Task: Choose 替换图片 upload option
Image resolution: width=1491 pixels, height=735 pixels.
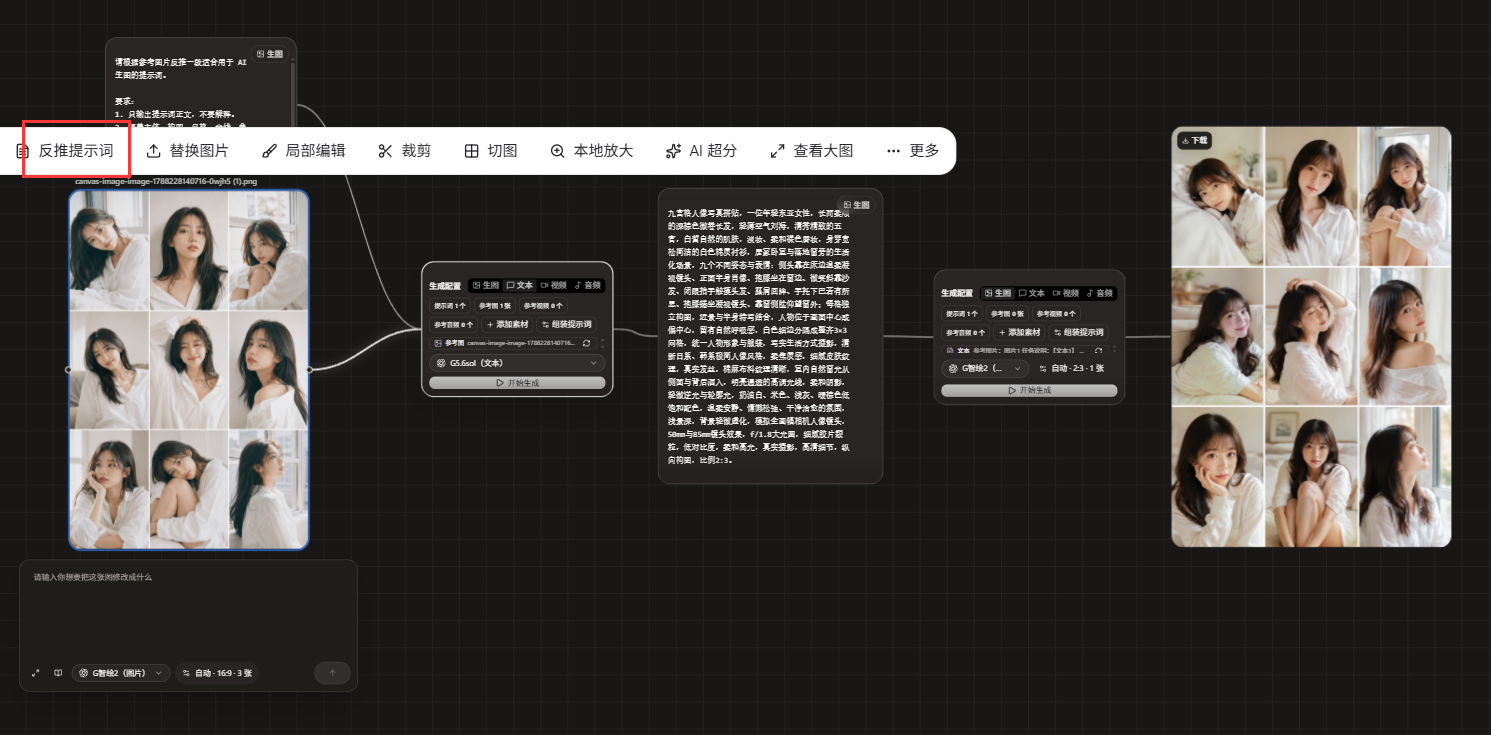Action: (187, 151)
